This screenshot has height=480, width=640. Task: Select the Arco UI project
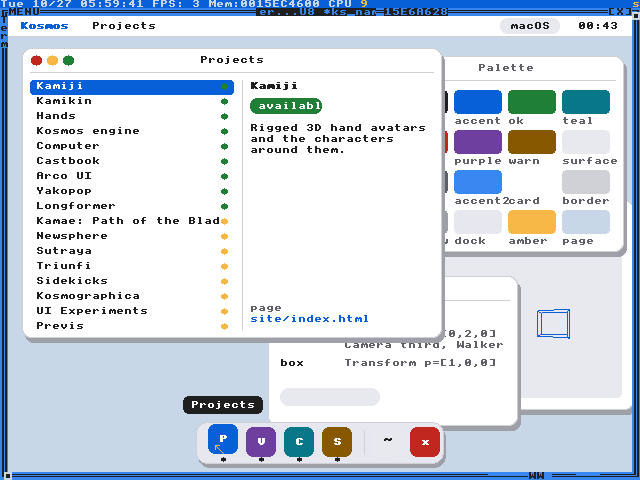[132, 176]
